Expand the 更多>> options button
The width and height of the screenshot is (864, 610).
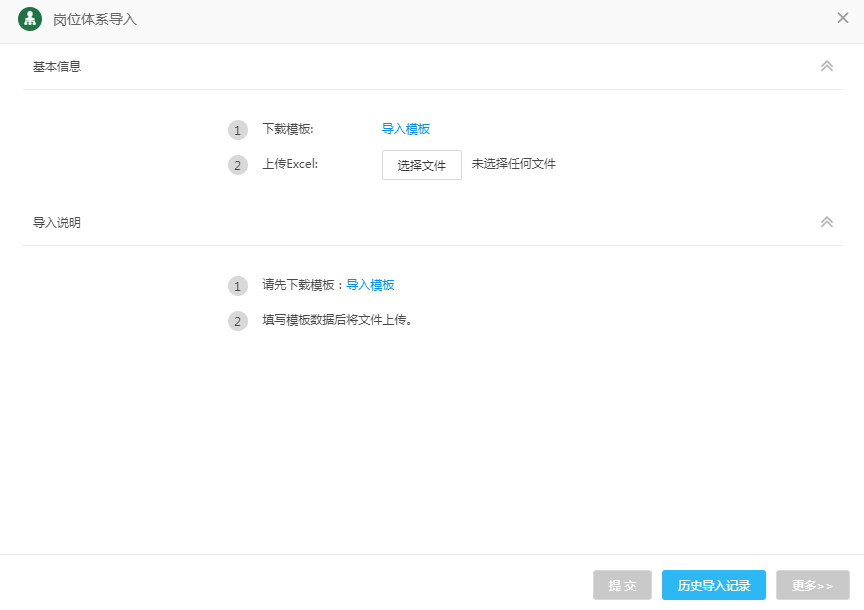click(812, 585)
